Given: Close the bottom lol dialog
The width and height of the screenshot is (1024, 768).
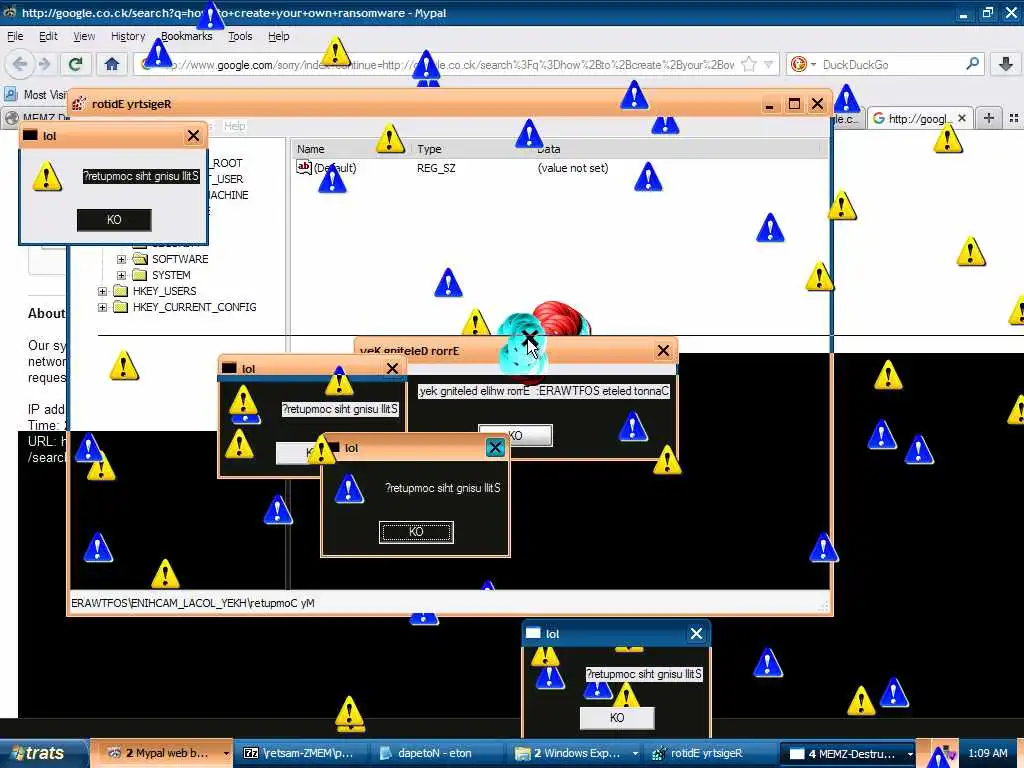Looking at the screenshot, I should coord(696,633).
